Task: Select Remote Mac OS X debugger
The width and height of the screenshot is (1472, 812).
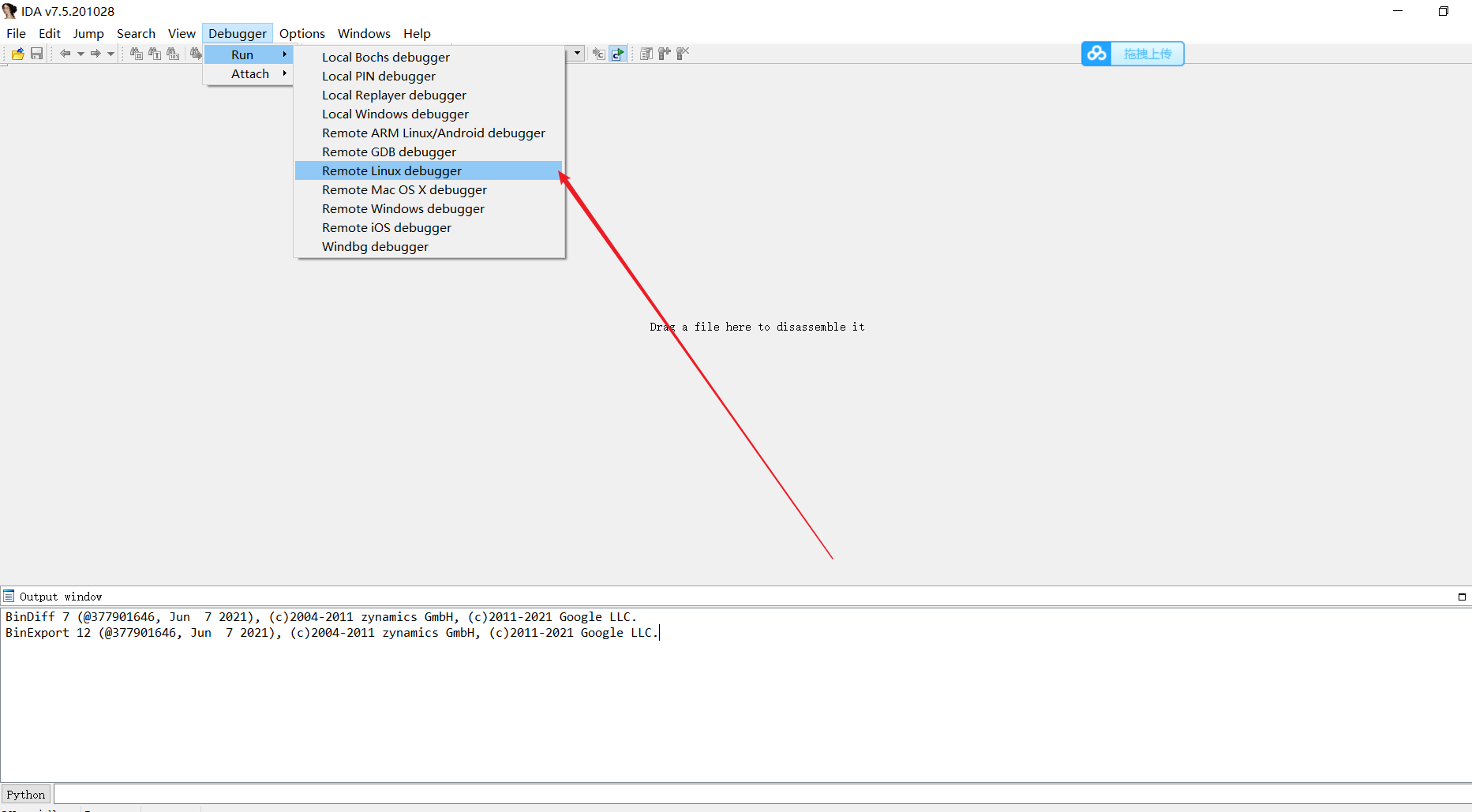Action: 429,189
